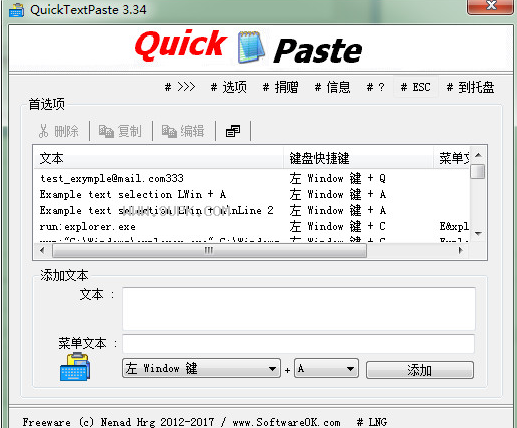The width and height of the screenshot is (517, 428).
Task: Click the horizontal scrollbar left arrow
Action: (x=42, y=250)
